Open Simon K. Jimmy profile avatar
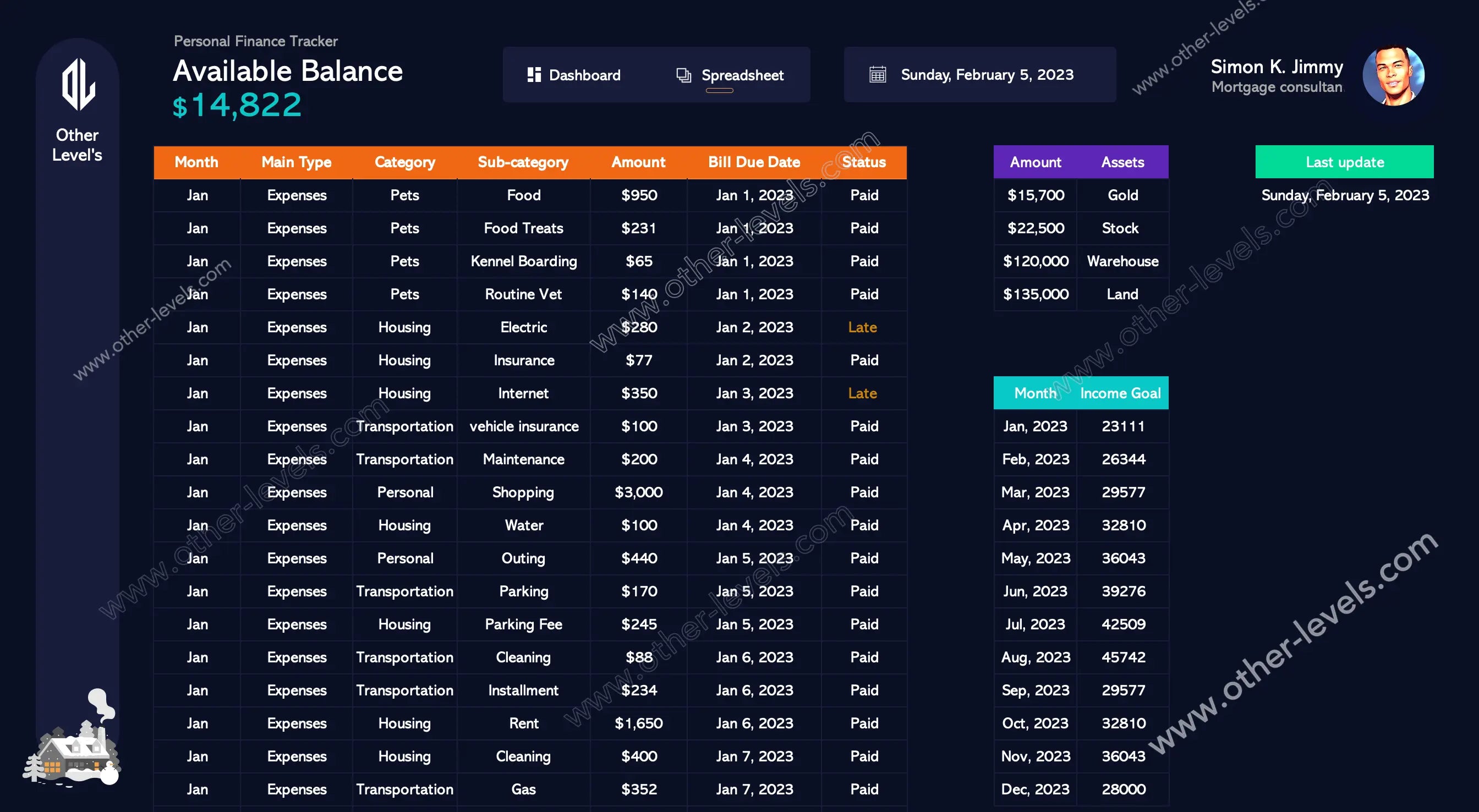 click(x=1393, y=75)
